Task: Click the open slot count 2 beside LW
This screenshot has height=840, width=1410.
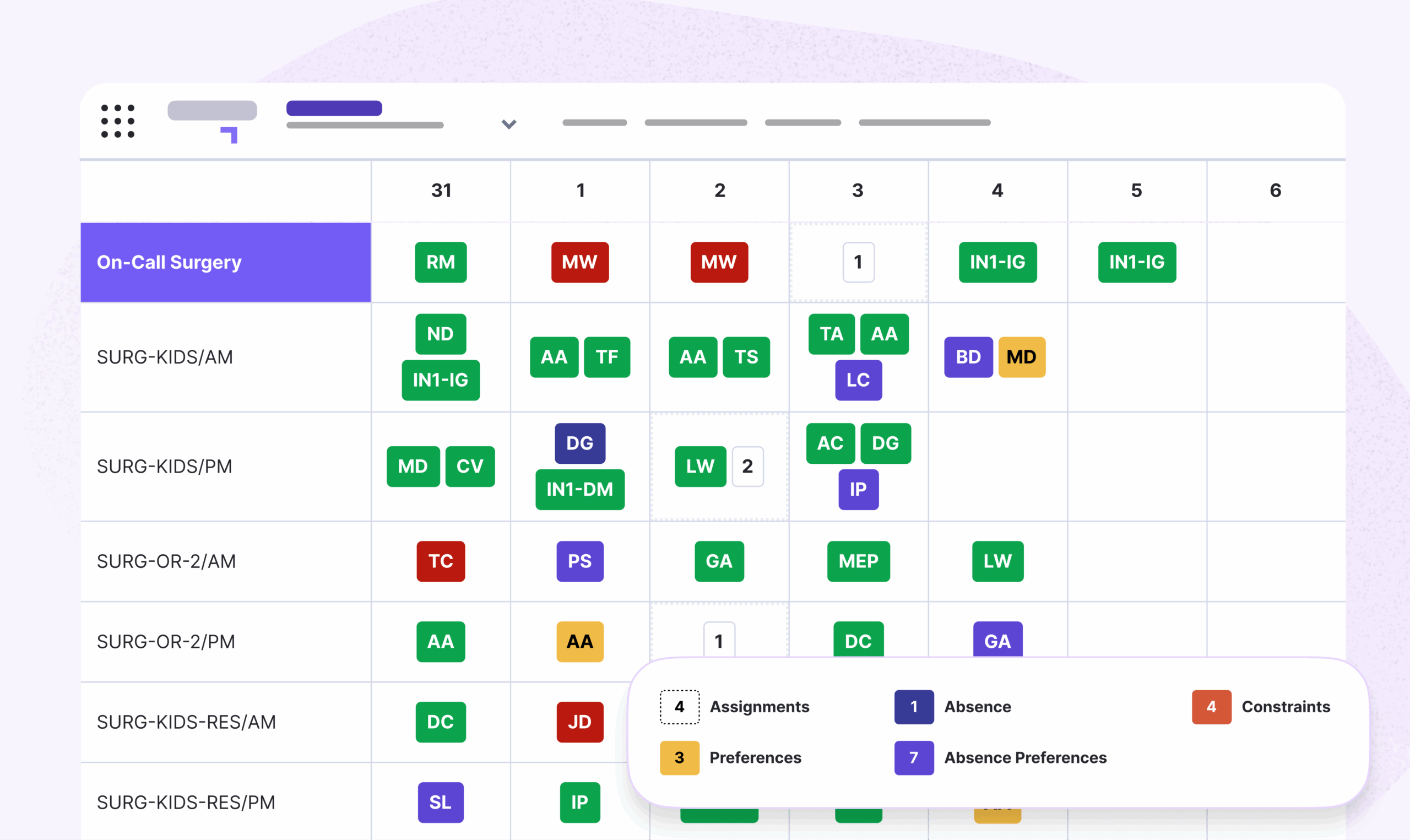Action: 747,467
